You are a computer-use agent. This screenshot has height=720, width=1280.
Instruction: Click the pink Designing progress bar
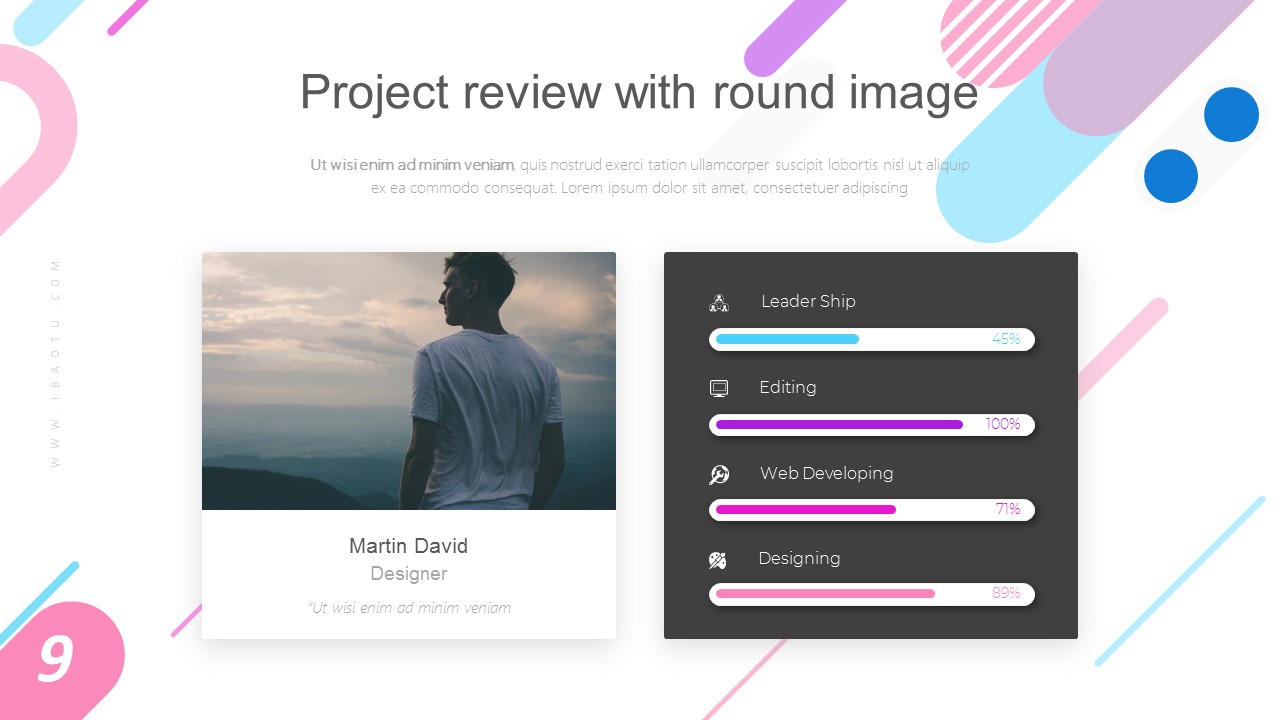(x=825, y=594)
